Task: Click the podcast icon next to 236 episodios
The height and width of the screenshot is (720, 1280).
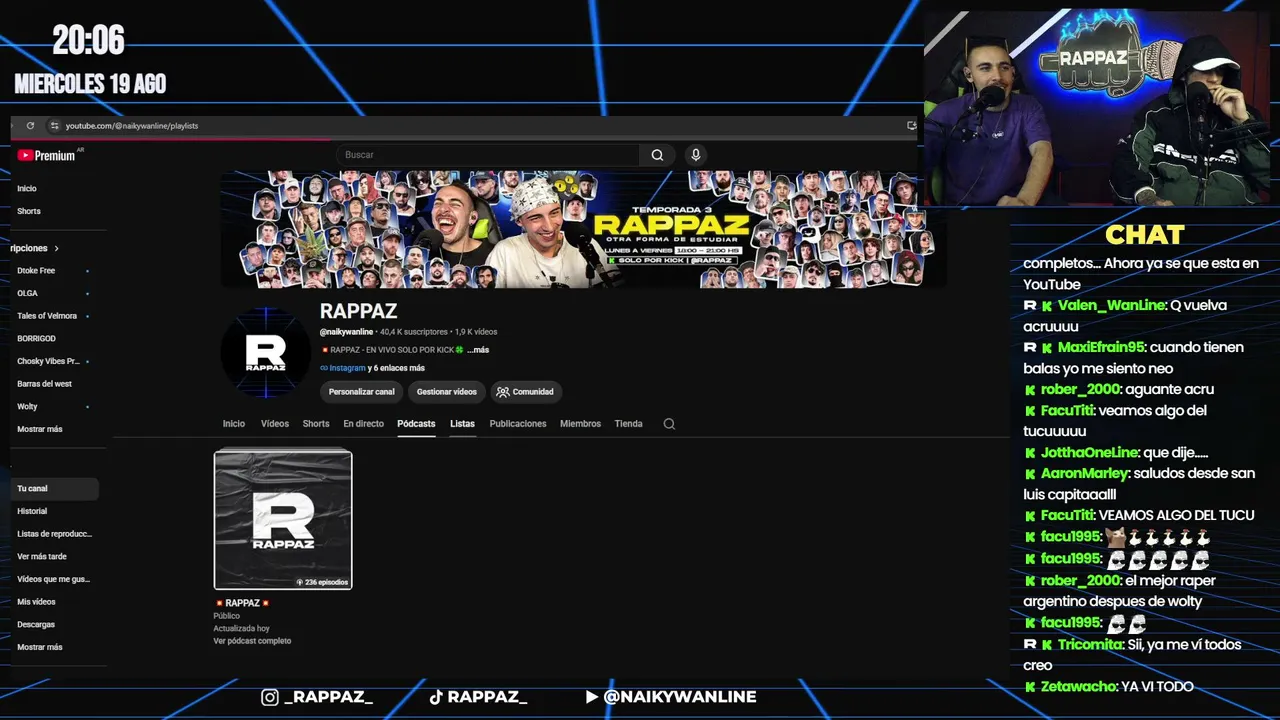Action: (x=300, y=582)
